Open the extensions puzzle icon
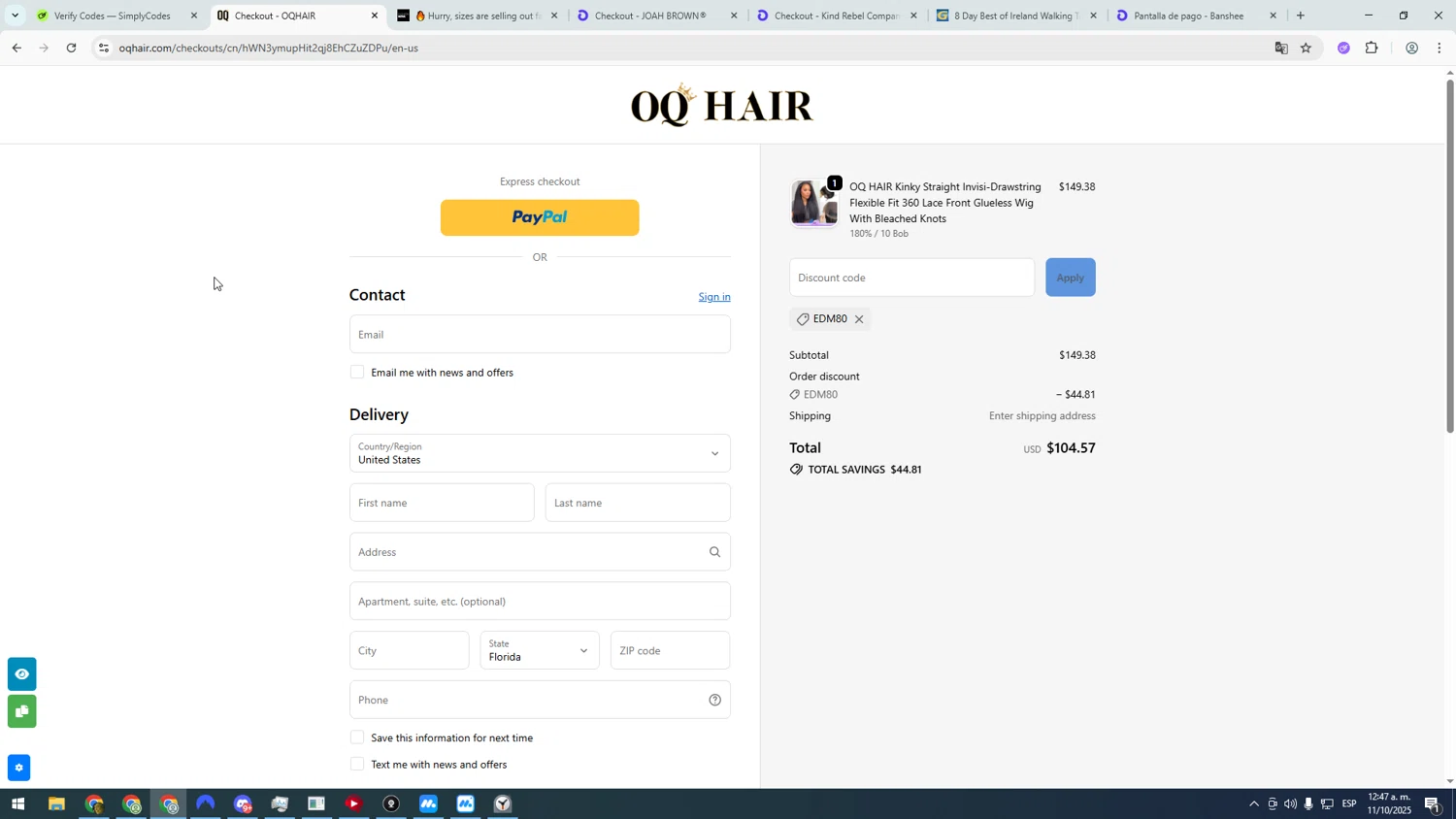The image size is (1456, 819). point(1372,48)
